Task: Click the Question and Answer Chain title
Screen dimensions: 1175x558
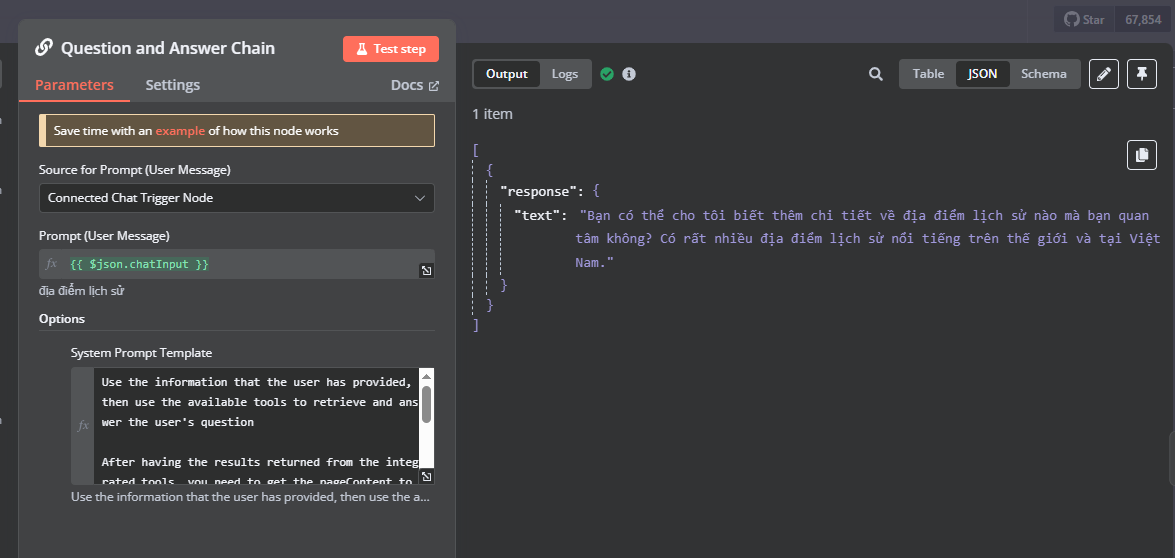Action: click(x=168, y=49)
